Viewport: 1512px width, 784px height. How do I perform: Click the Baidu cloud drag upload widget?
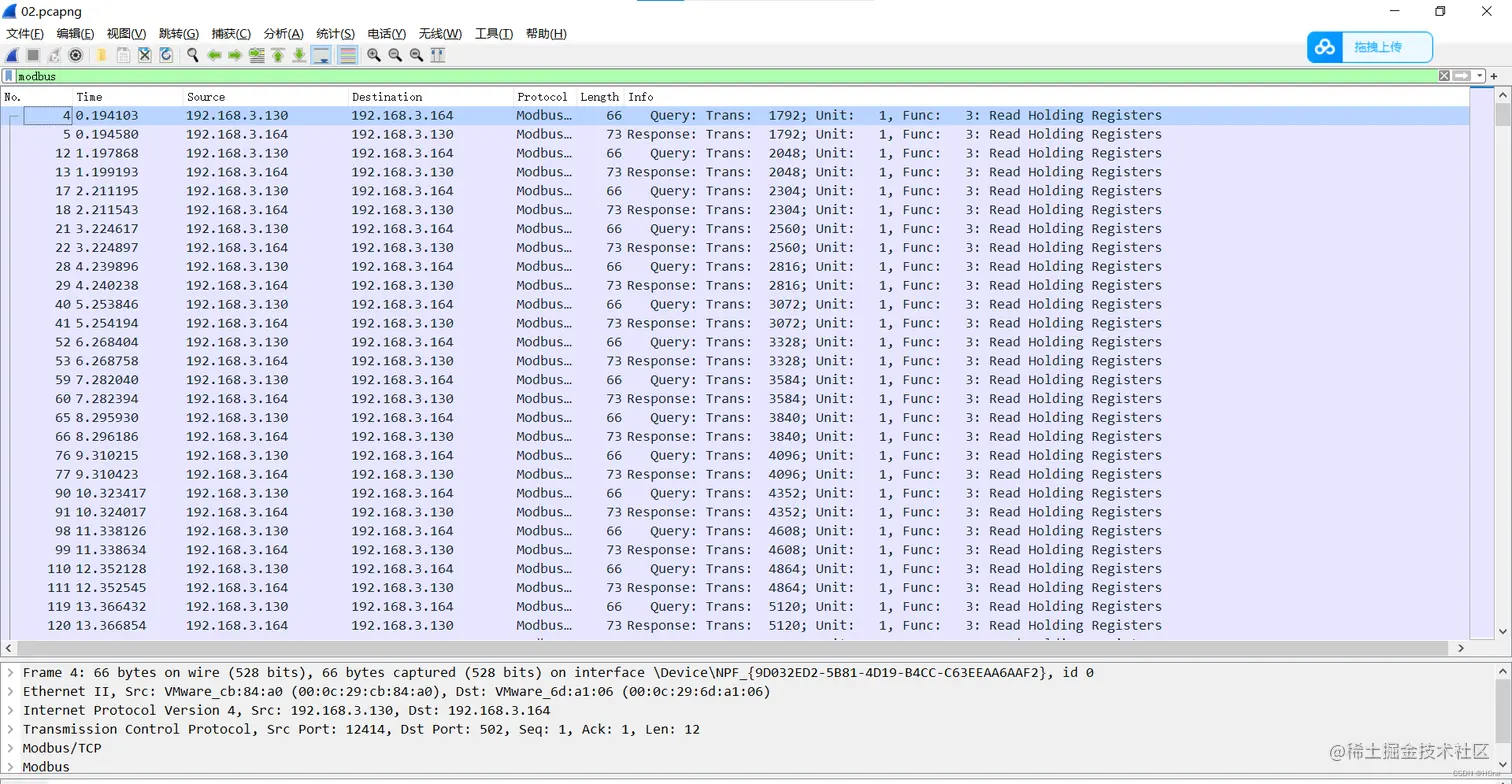[1370, 47]
